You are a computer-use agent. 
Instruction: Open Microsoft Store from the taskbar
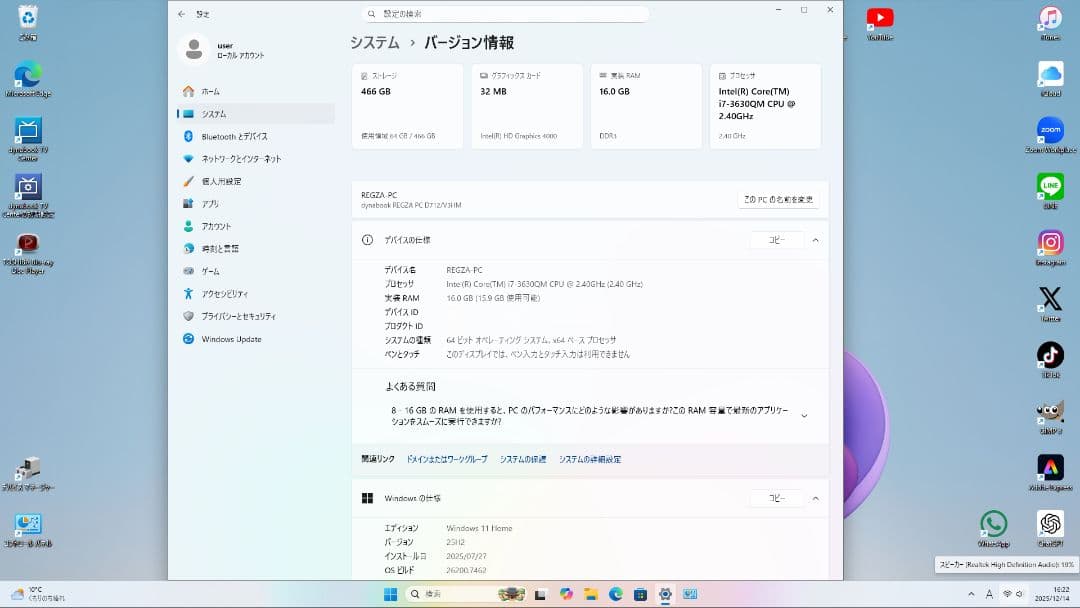639,593
